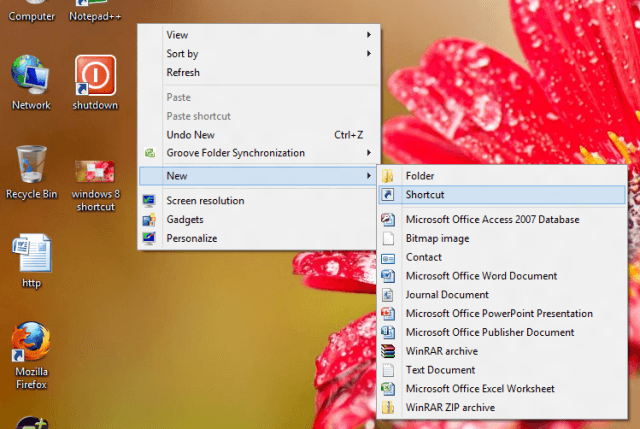Click the Publisher Document icon

pos(388,333)
